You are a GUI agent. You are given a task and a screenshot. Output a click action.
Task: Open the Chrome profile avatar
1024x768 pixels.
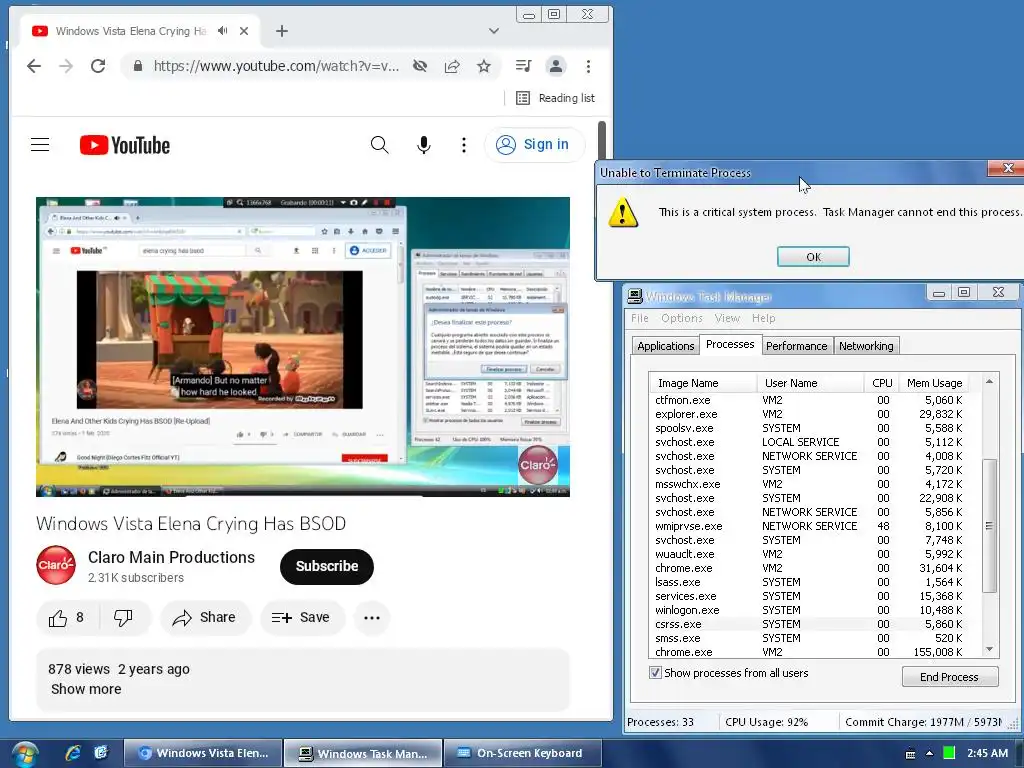click(x=556, y=66)
